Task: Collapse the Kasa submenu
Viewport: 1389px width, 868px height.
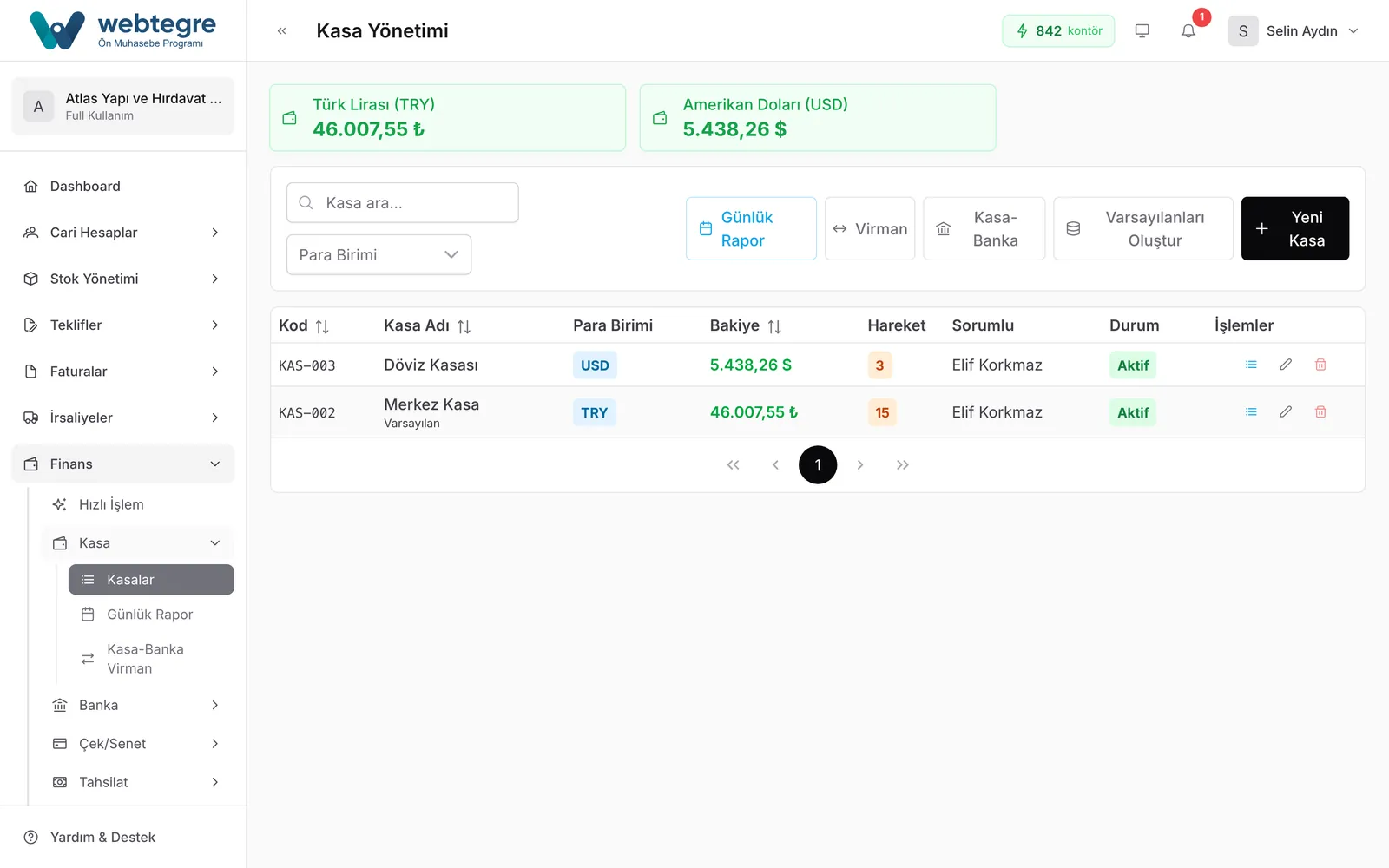Action: coord(137,543)
